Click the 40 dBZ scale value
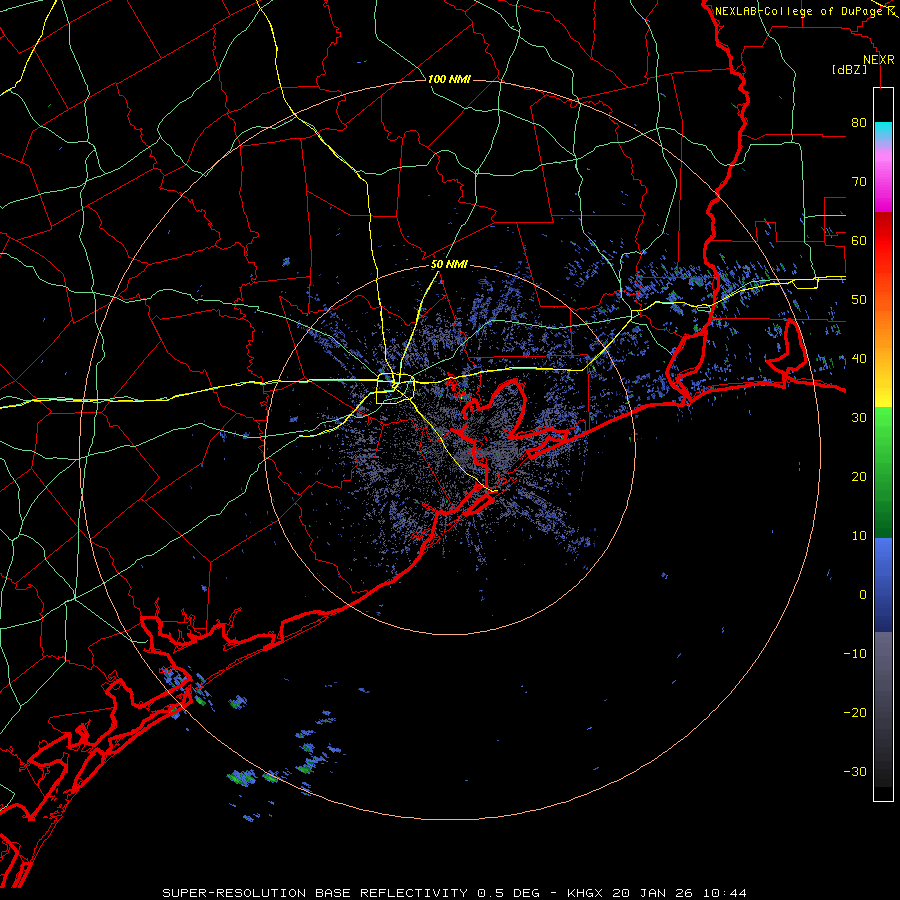 coord(859,359)
